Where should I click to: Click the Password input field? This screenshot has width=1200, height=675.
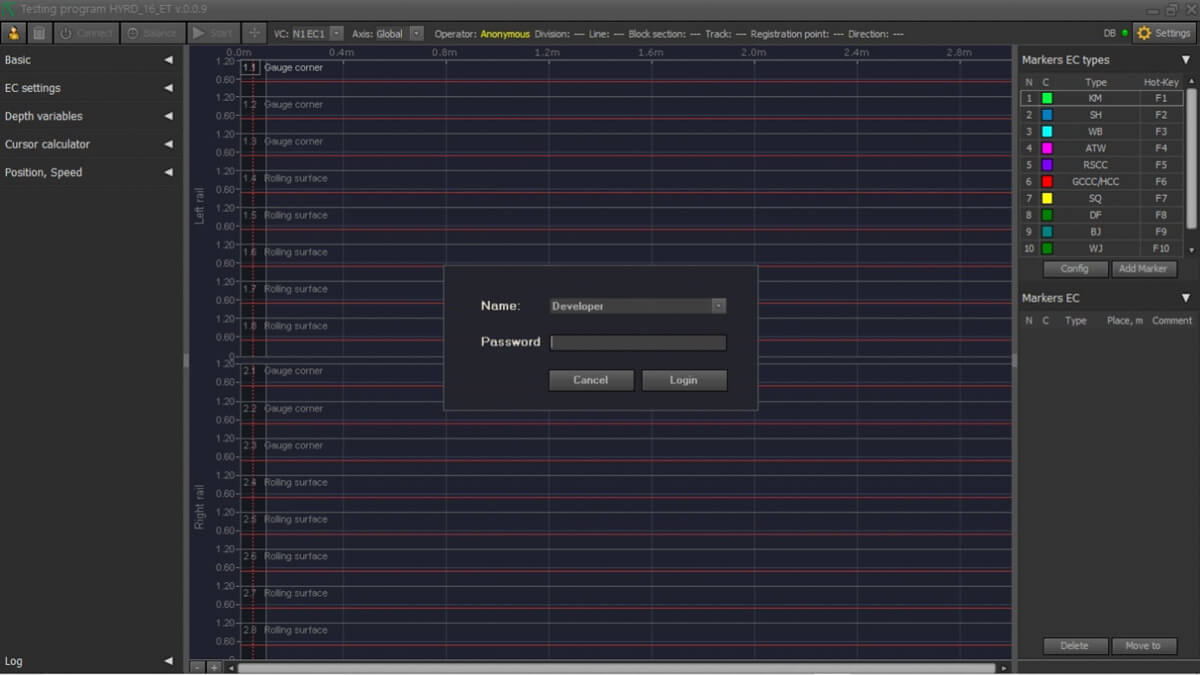pyautogui.click(x=638, y=342)
